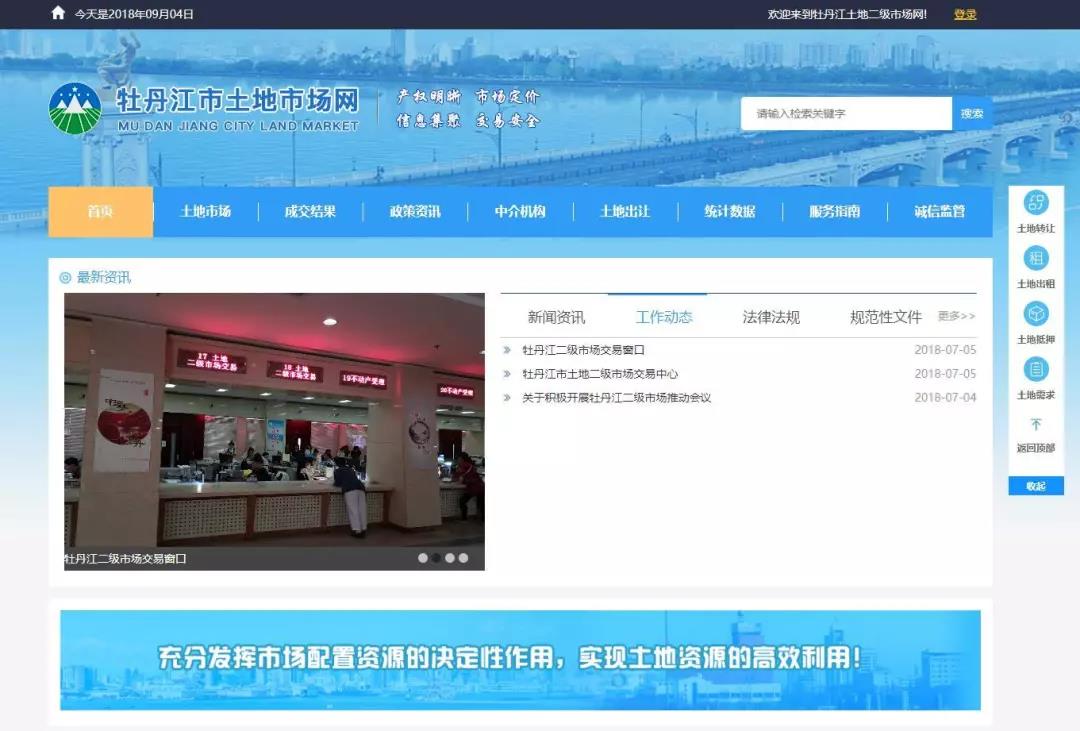Open the 统计数据 navigation menu item
1080x731 pixels.
[729, 212]
